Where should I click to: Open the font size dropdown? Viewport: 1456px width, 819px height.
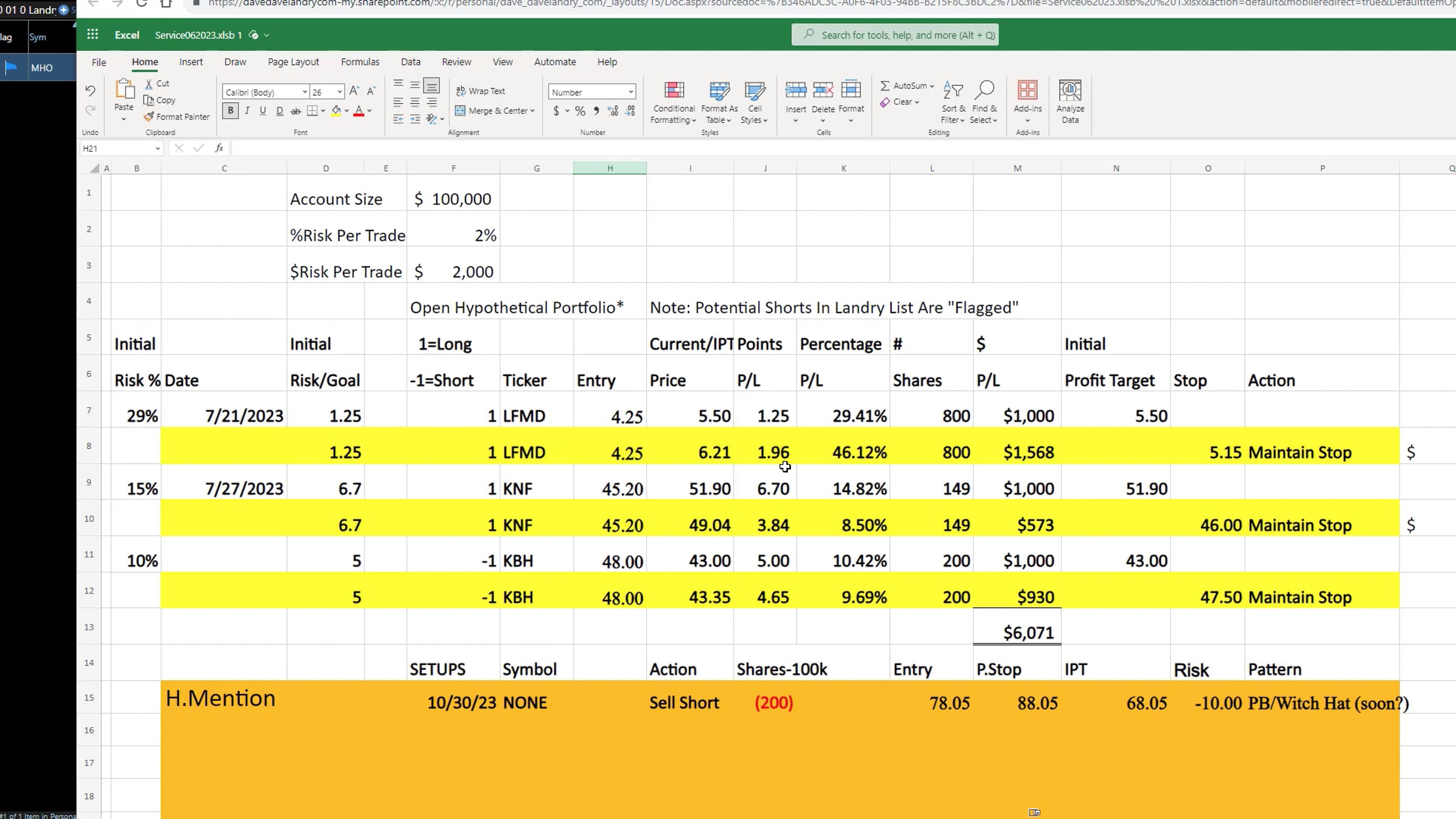pyautogui.click(x=340, y=92)
